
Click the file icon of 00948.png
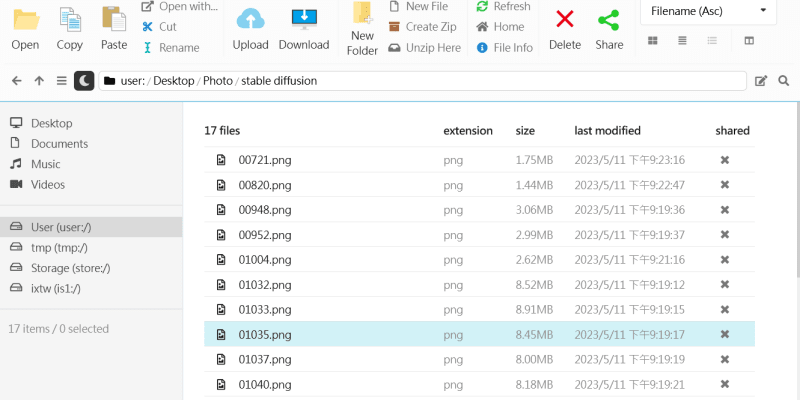[221, 210]
